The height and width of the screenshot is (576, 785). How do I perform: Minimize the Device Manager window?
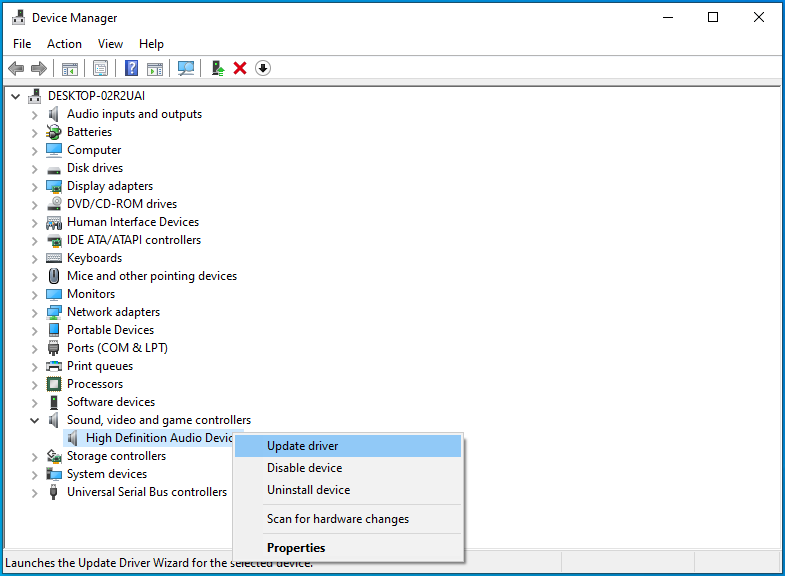click(x=668, y=18)
